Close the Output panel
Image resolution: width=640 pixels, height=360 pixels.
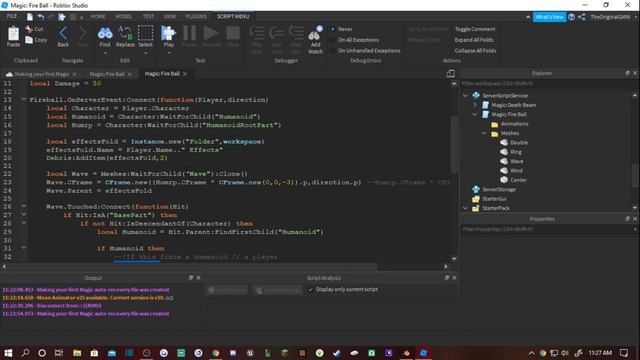click(x=198, y=278)
